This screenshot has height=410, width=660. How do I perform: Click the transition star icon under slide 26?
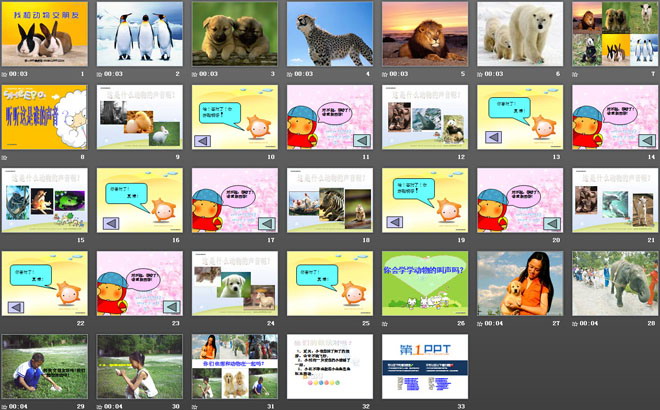(385, 324)
